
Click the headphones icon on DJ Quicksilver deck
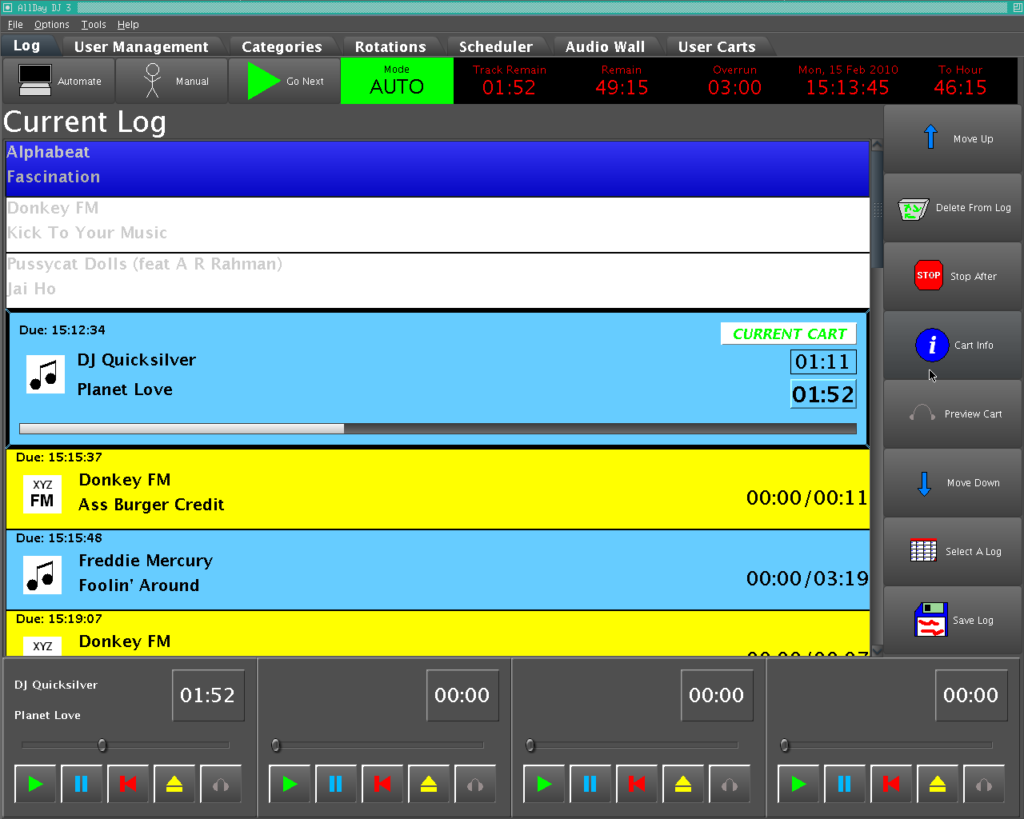(x=221, y=783)
